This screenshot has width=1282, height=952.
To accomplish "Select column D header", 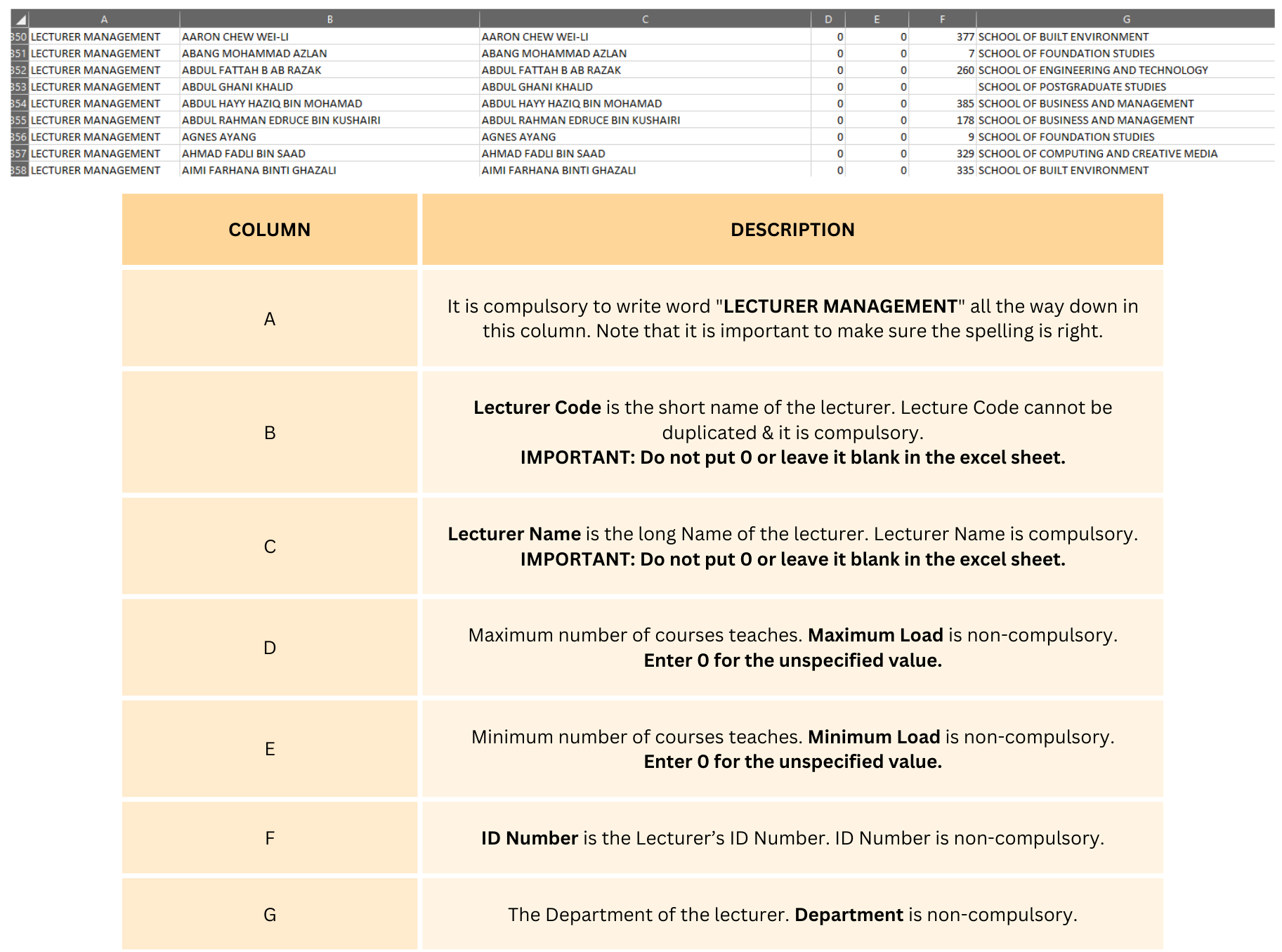I will (x=828, y=20).
